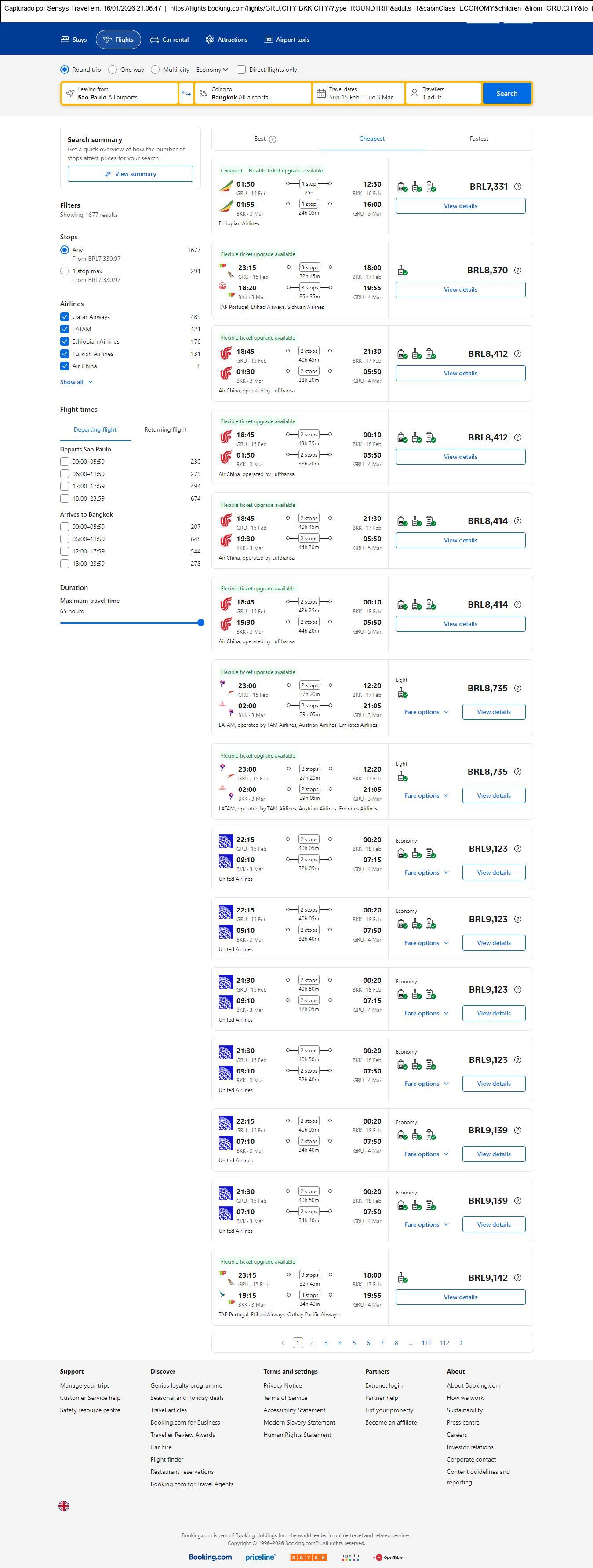Click the help icon next to BRL7,331 price
Image resolution: width=593 pixels, height=1568 pixels.
click(517, 187)
